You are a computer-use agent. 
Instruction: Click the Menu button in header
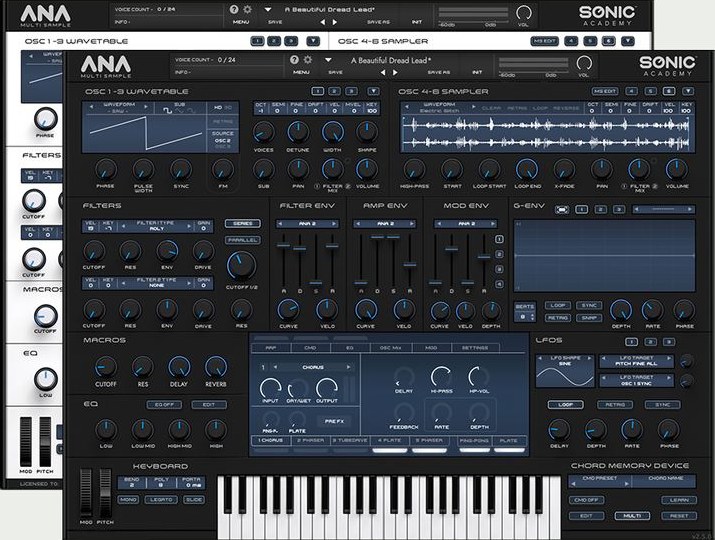301,73
